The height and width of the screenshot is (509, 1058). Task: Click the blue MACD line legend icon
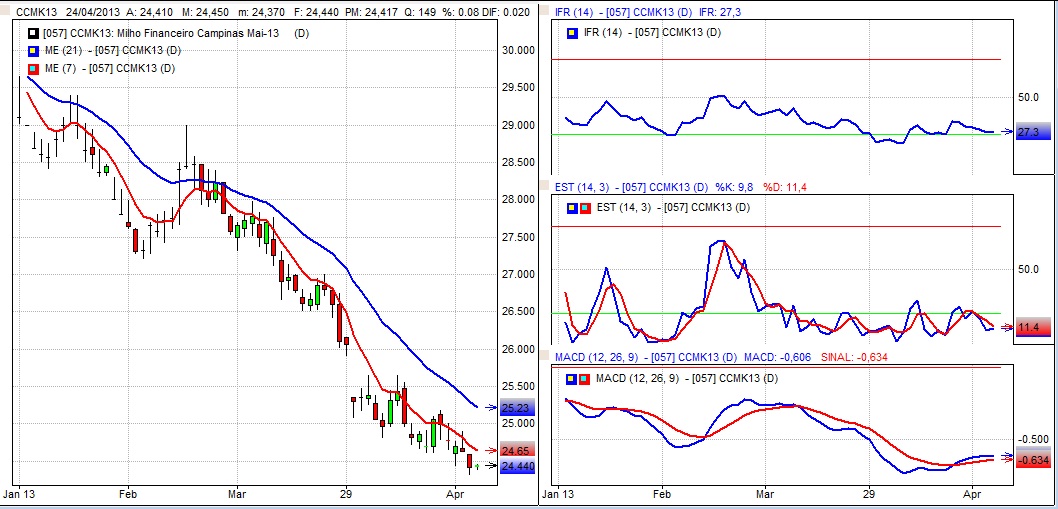point(571,378)
